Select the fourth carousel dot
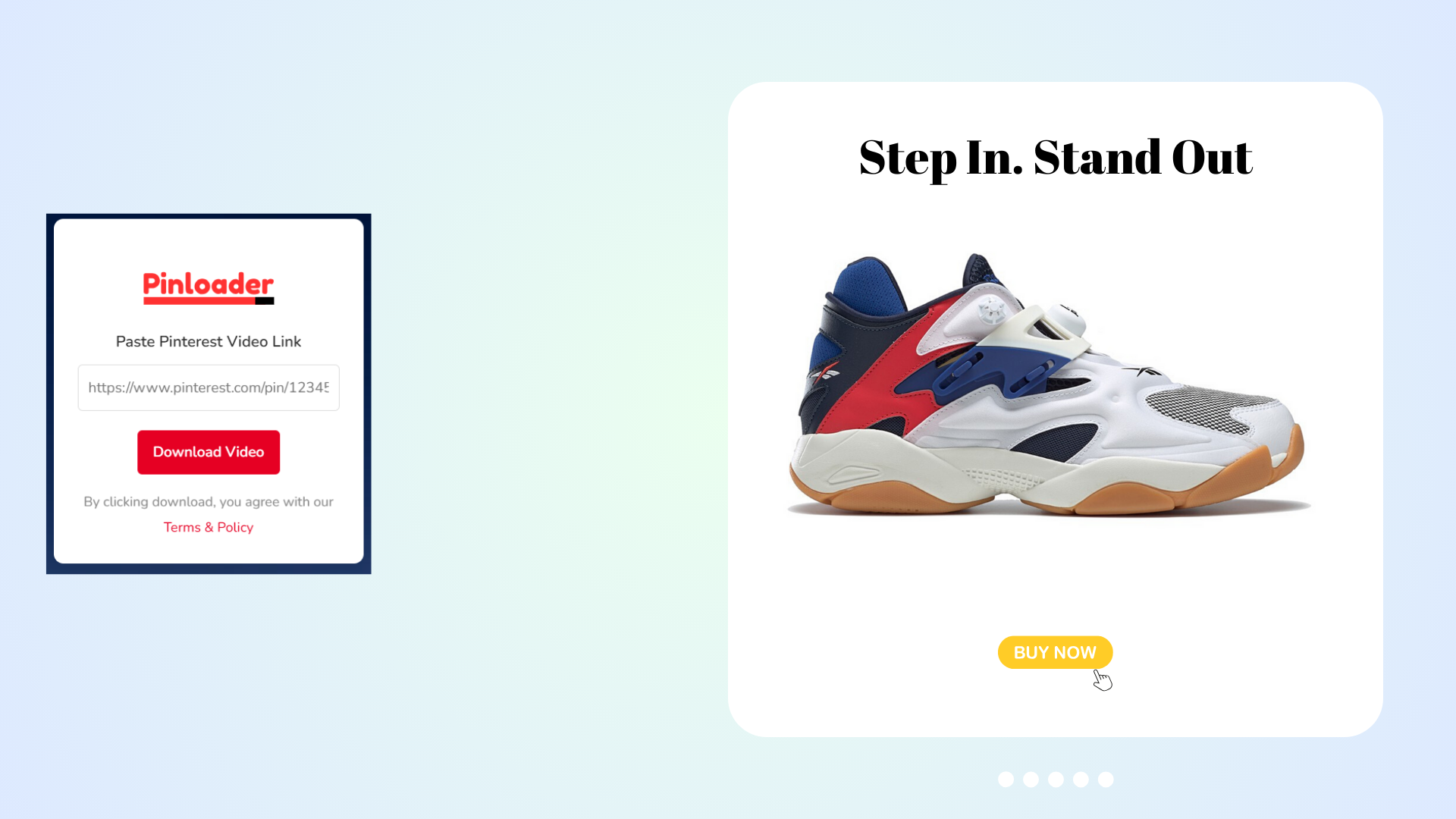 point(1081,780)
